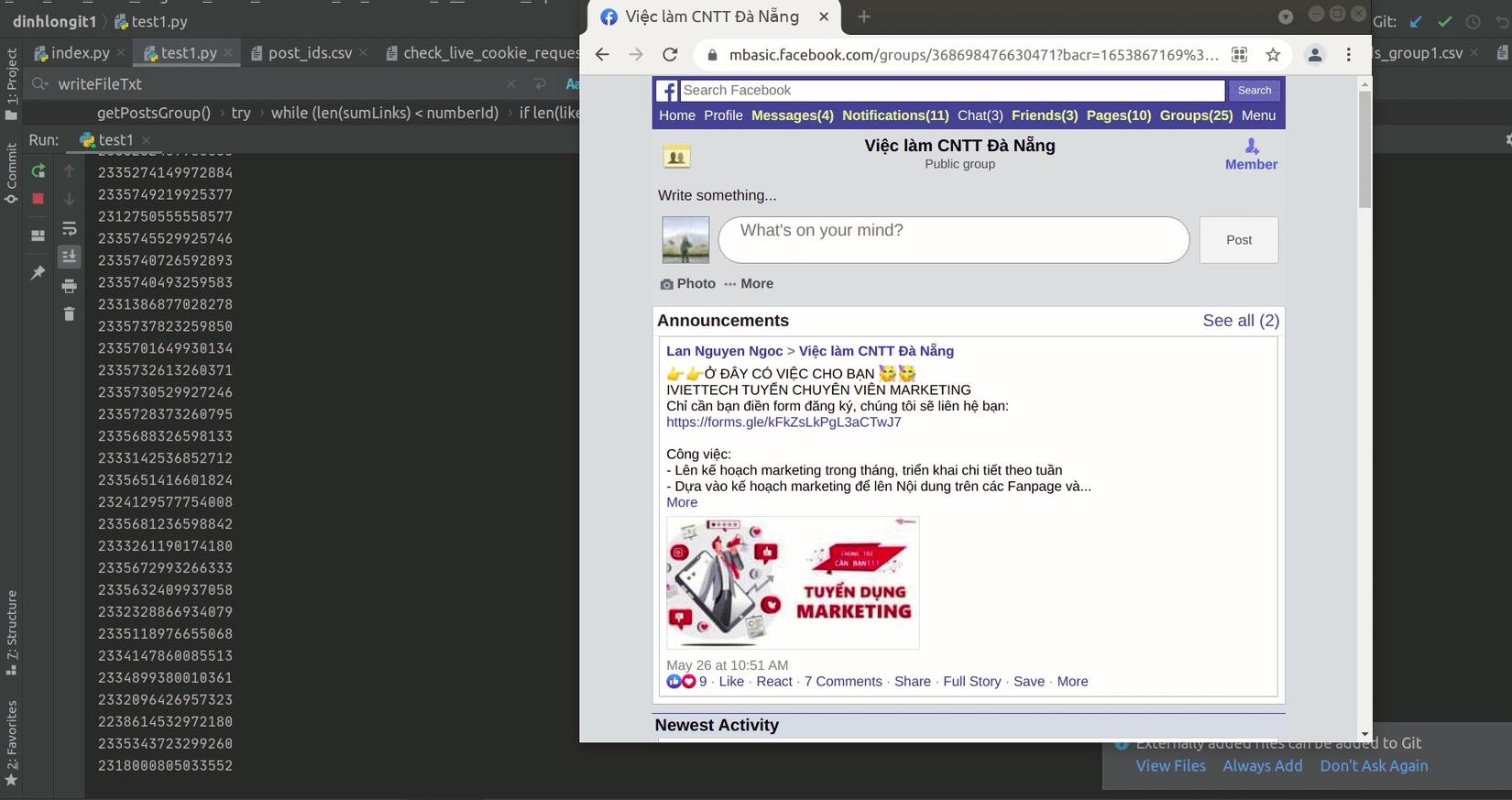Open a new Chrome tab
This screenshot has width=1512, height=800.
(x=864, y=16)
